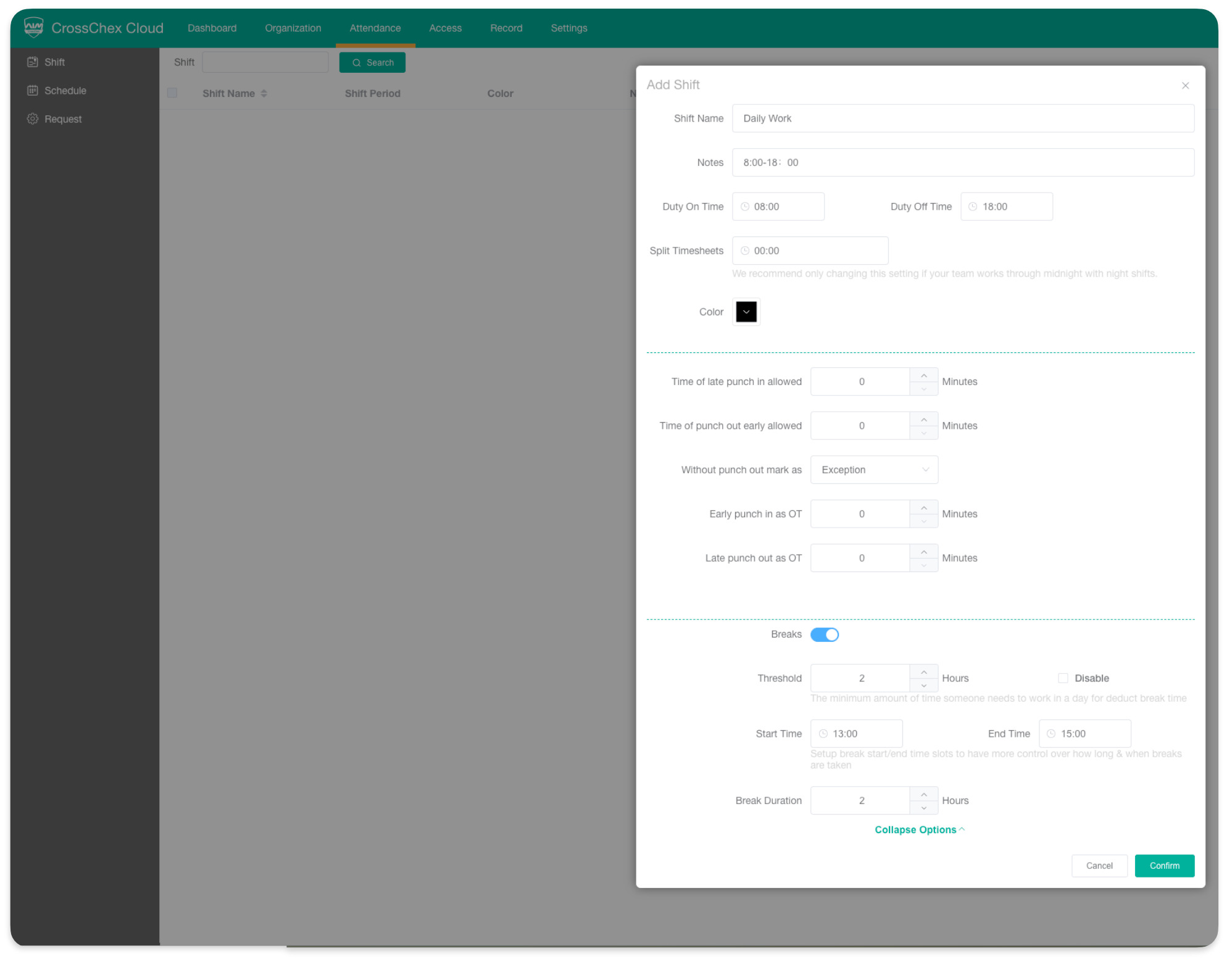This screenshot has width=1232, height=959.
Task: Click into the Shift Name input field
Action: (x=962, y=118)
